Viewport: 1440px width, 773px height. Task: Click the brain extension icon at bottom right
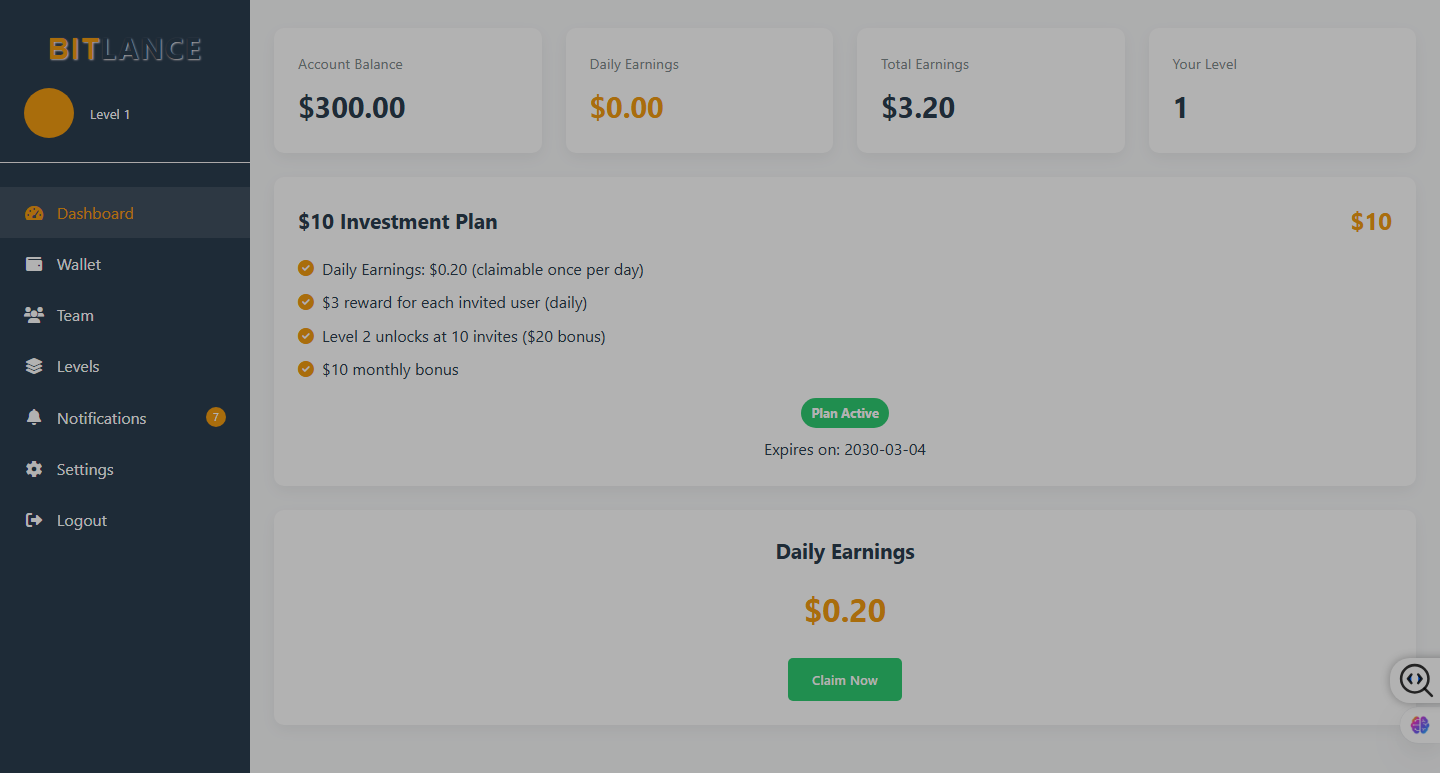1420,725
